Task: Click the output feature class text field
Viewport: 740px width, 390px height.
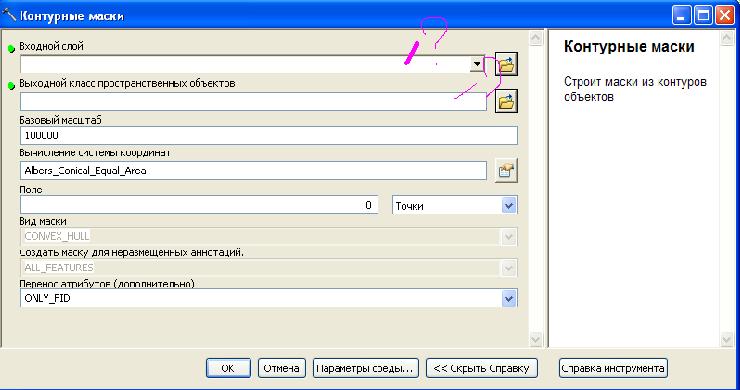Action: pos(253,102)
